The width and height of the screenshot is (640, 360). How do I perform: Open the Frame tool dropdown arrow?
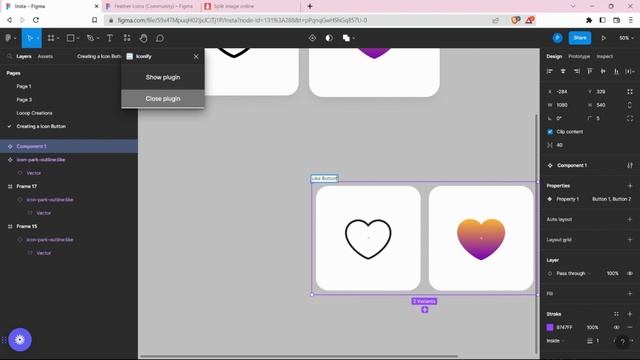tap(58, 38)
